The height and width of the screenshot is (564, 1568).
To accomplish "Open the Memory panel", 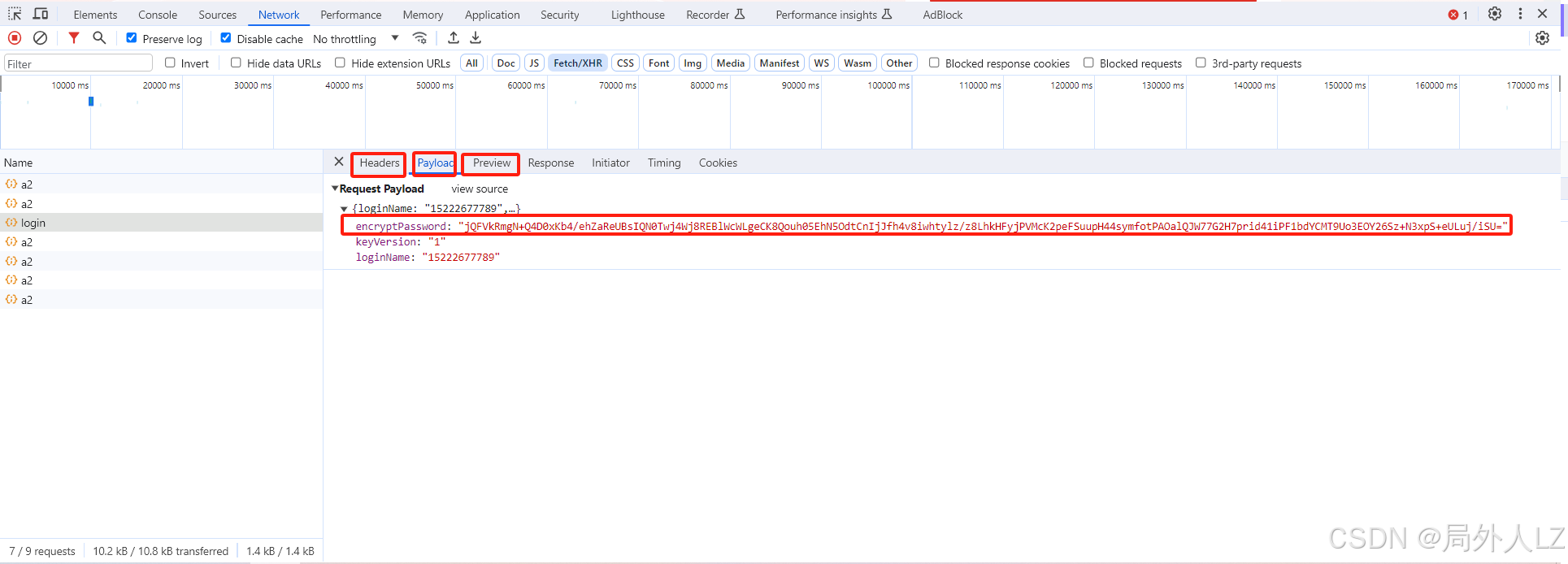I will coord(423,15).
